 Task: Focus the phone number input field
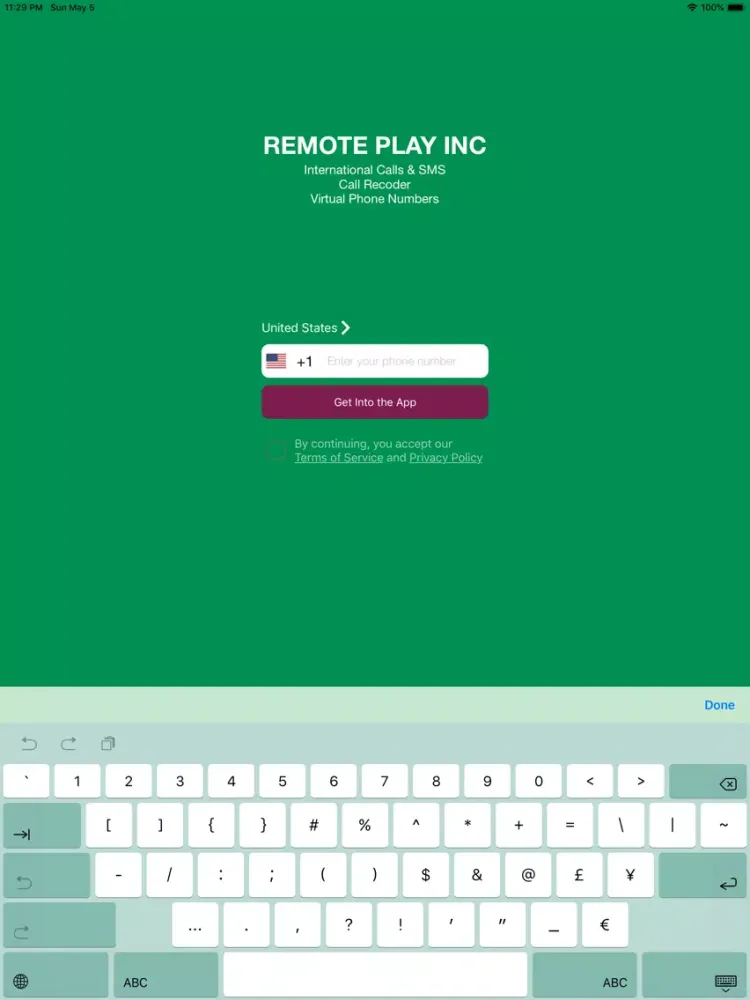[404, 361]
